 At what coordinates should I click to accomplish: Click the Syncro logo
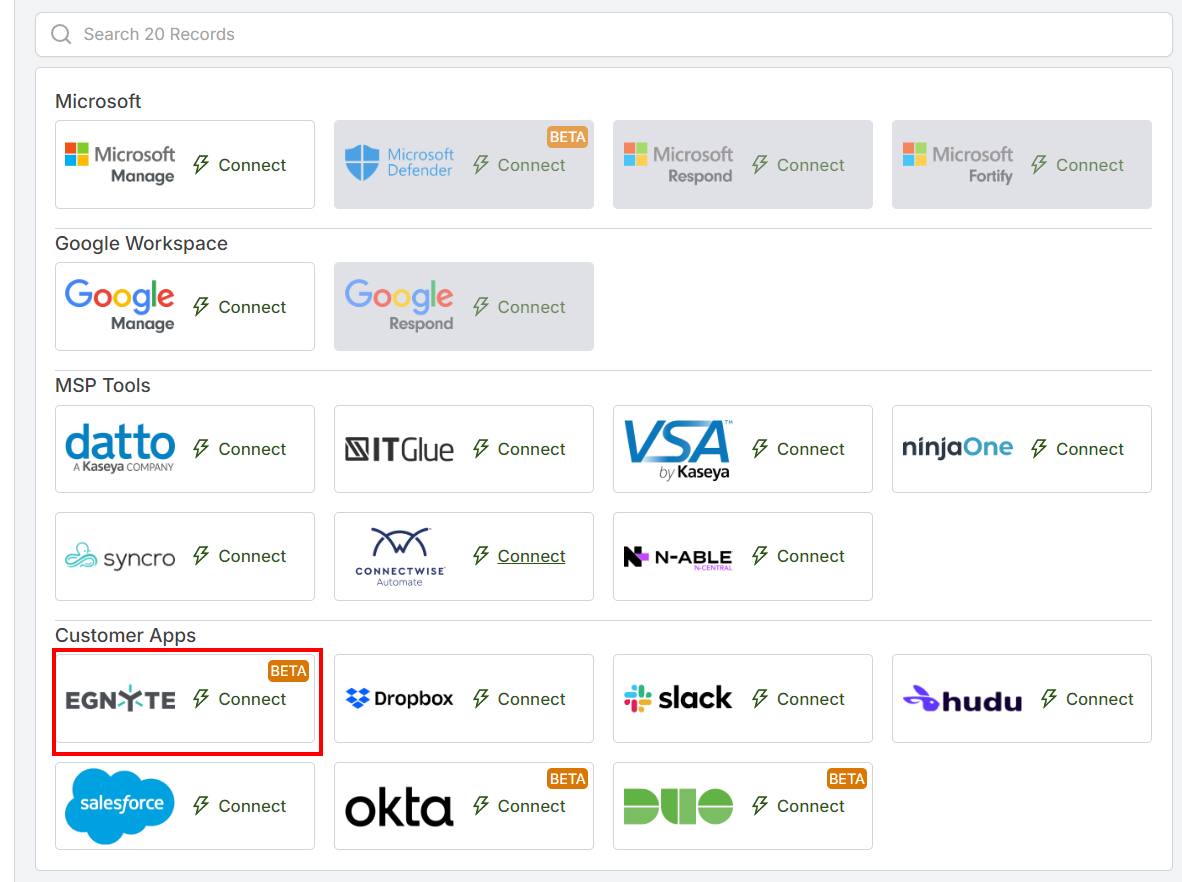pyautogui.click(x=120, y=557)
